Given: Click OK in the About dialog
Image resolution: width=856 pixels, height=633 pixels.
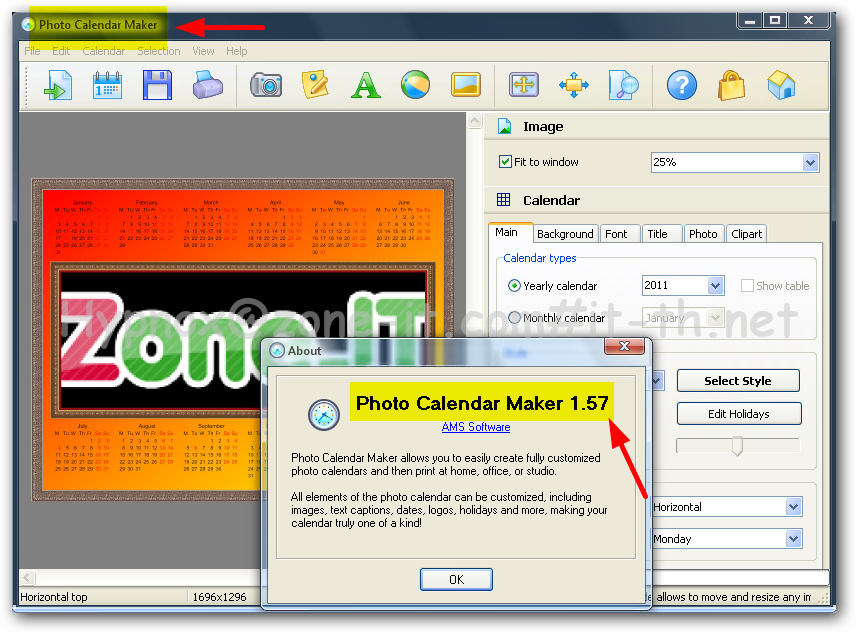Looking at the screenshot, I should tap(456, 580).
